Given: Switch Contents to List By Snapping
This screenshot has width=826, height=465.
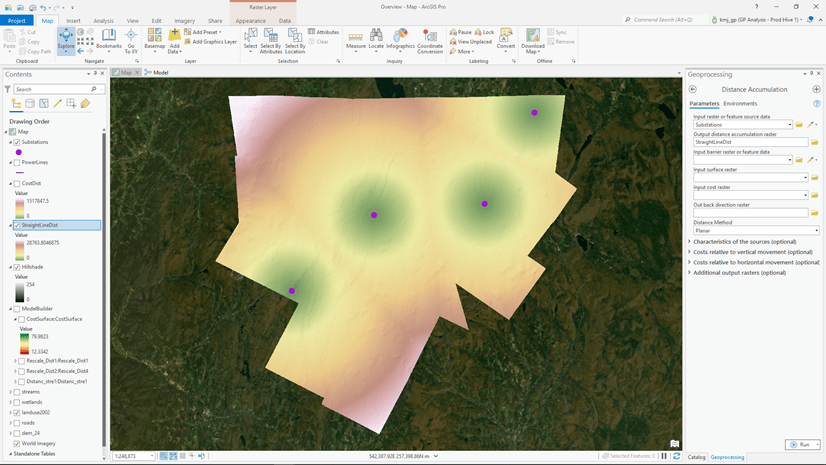Looking at the screenshot, I should 71,104.
